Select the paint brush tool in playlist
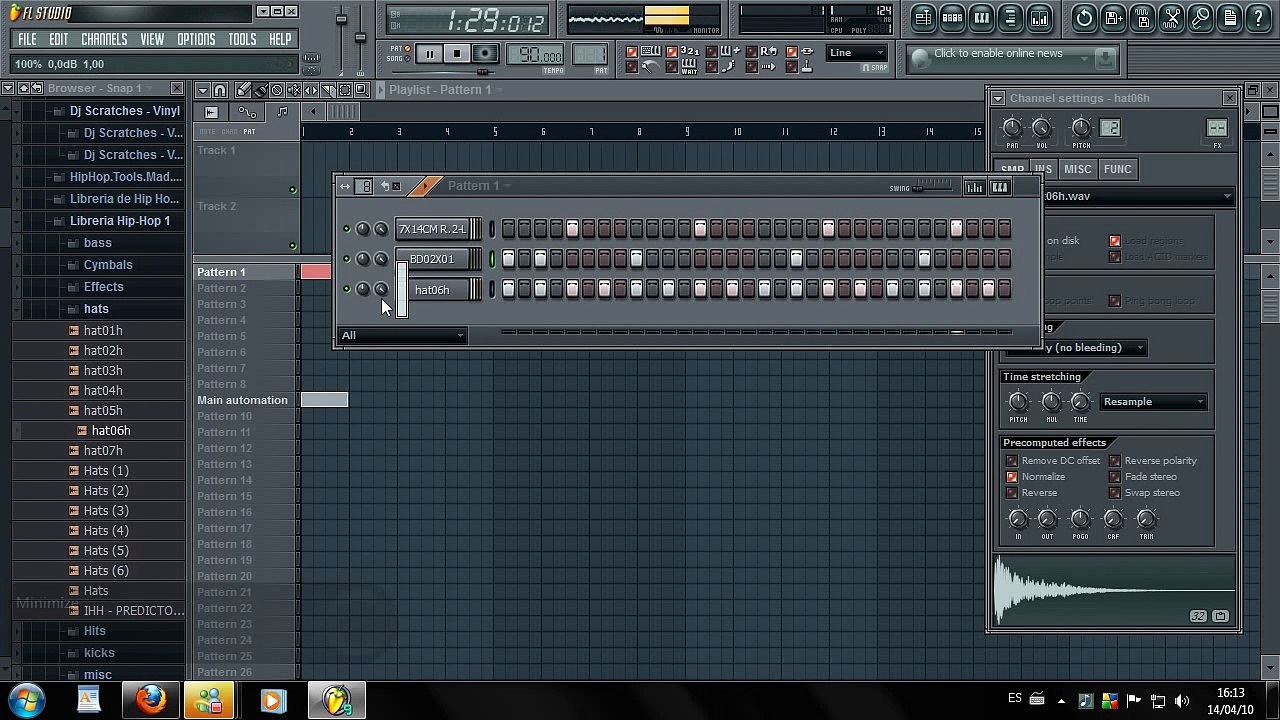This screenshot has height=720, width=1280. point(260,90)
